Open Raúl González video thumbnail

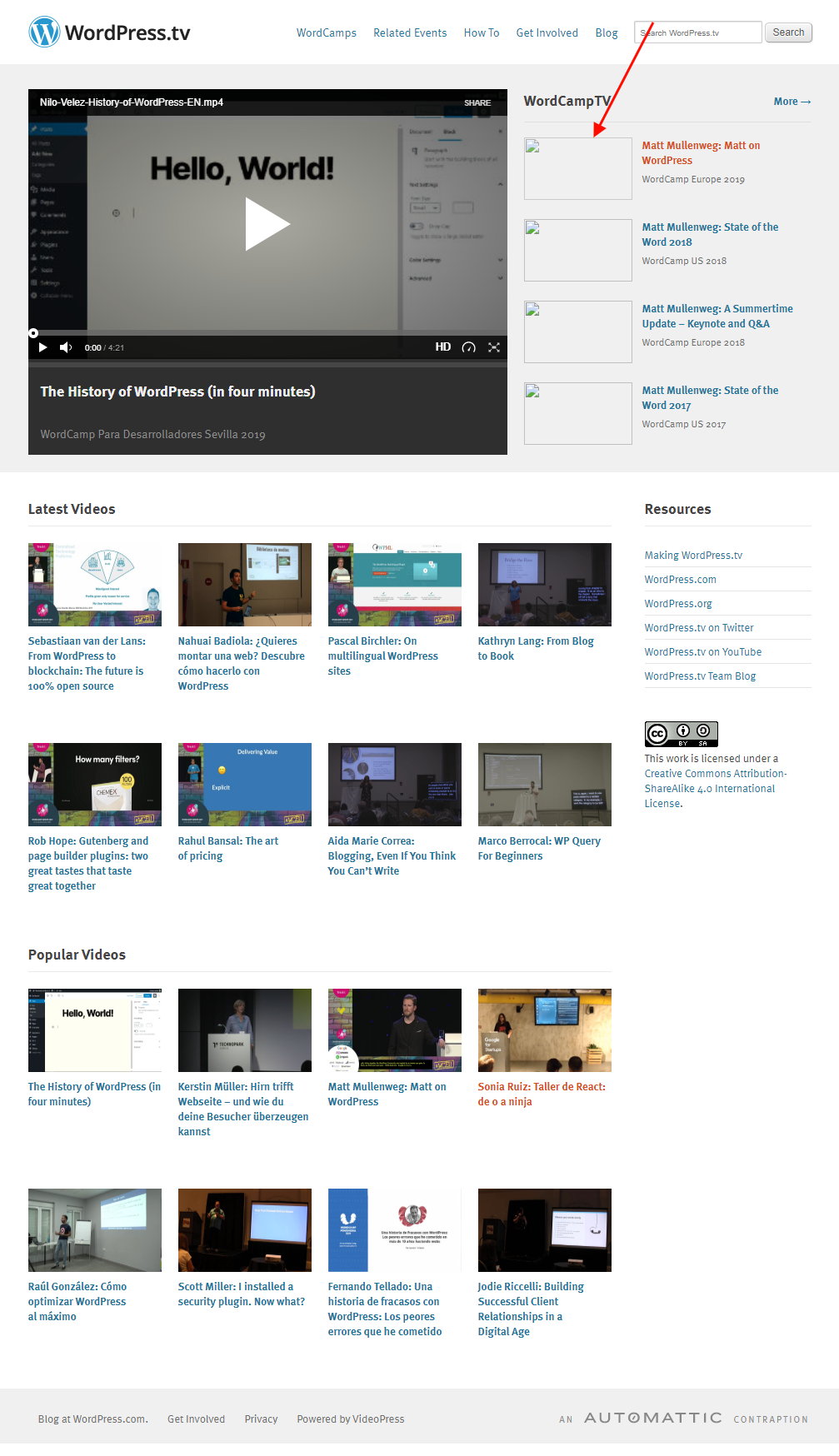coord(95,1230)
